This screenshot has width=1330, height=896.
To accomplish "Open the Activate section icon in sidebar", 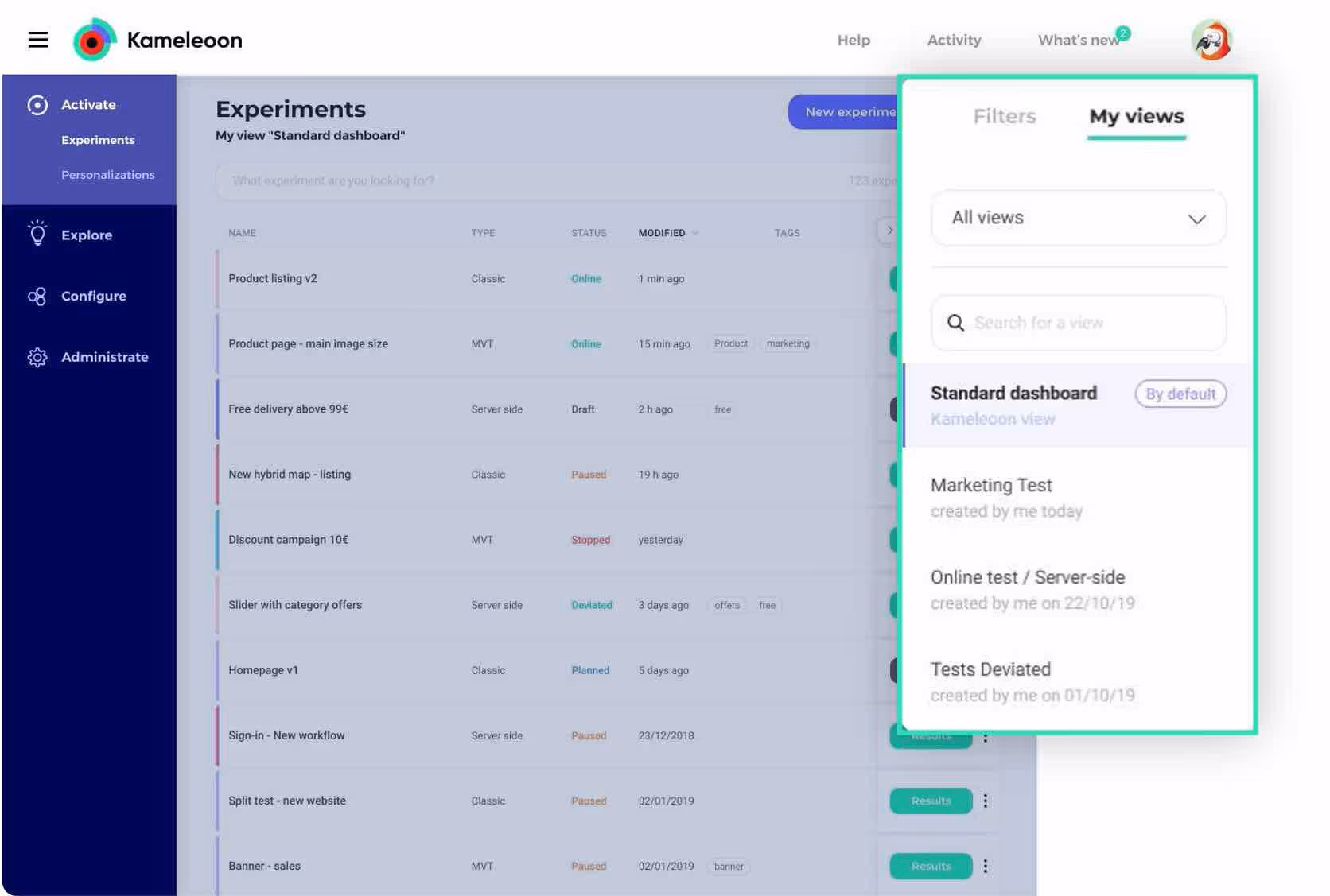I will pyautogui.click(x=37, y=104).
